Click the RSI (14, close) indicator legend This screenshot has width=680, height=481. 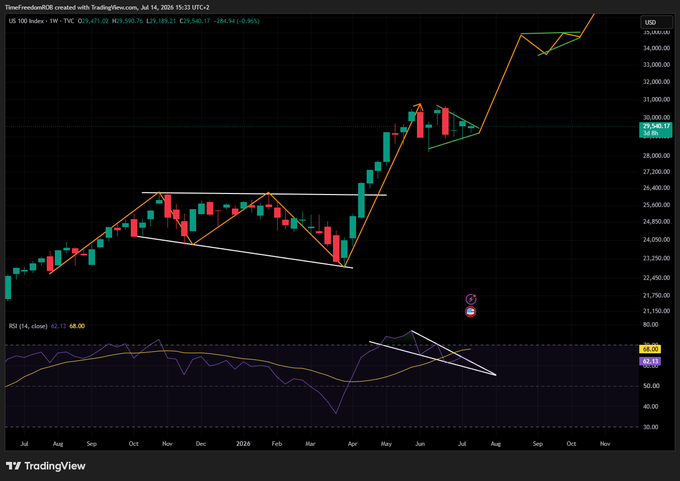tap(28, 326)
